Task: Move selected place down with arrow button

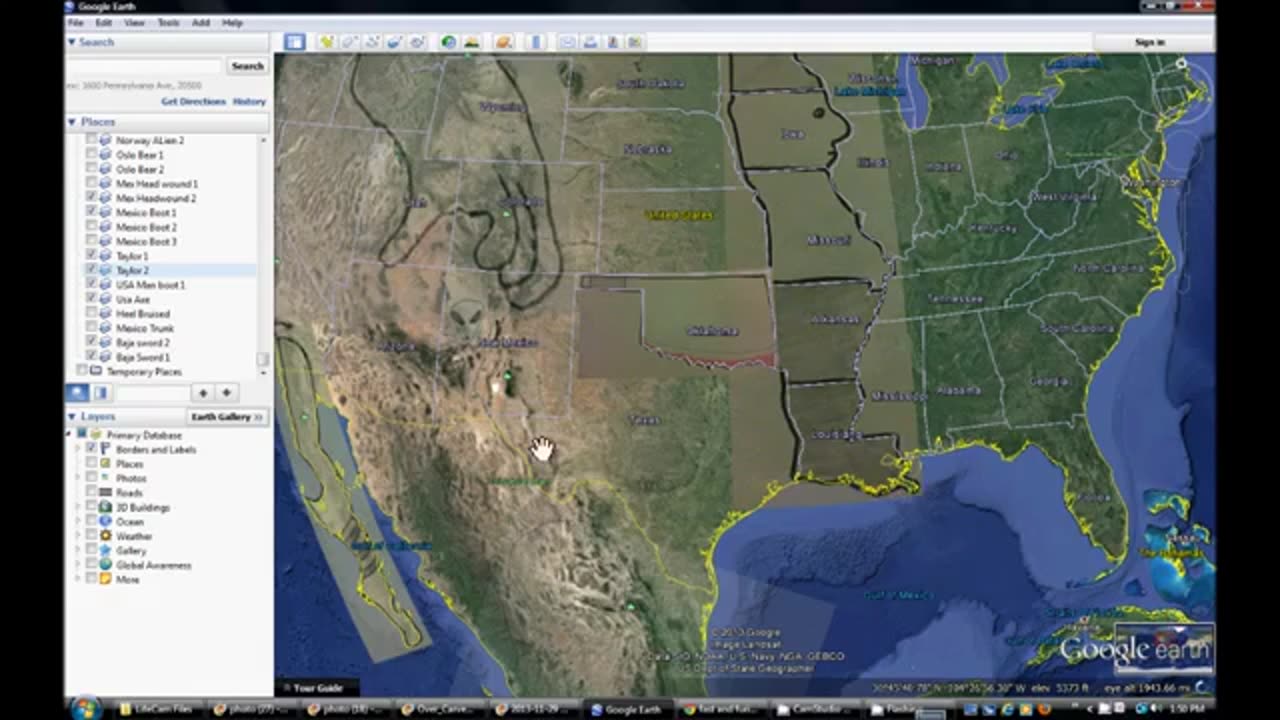Action: coord(226,393)
